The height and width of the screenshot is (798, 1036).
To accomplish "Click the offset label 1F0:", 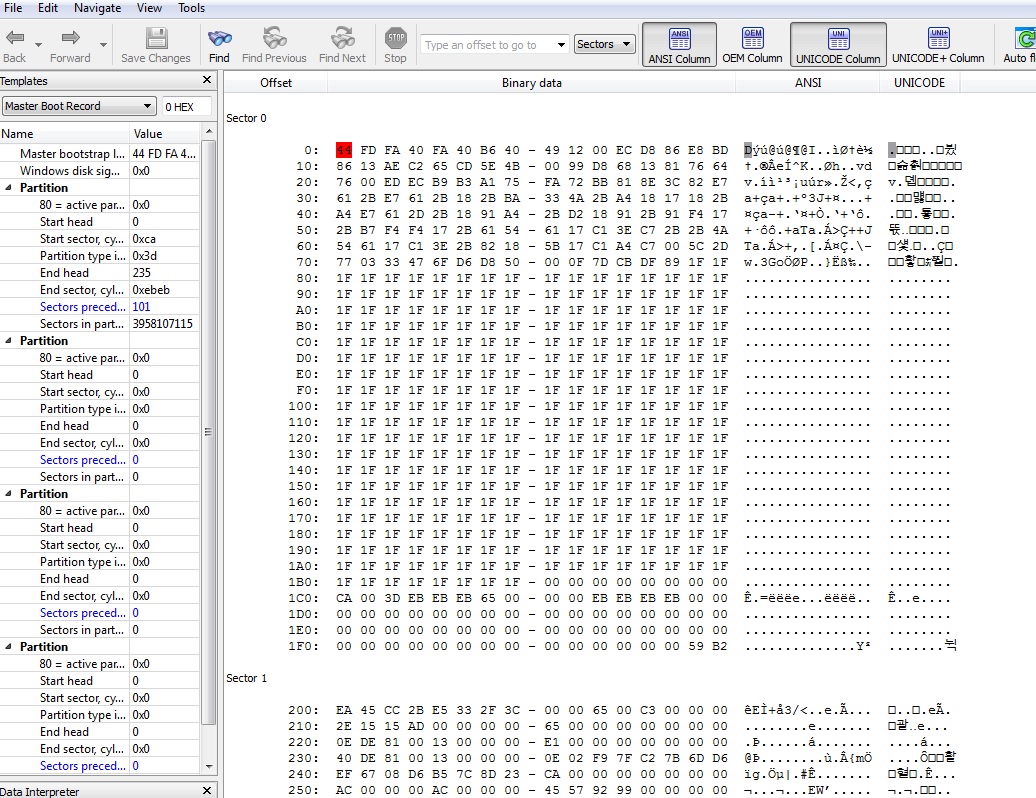I will [303, 646].
